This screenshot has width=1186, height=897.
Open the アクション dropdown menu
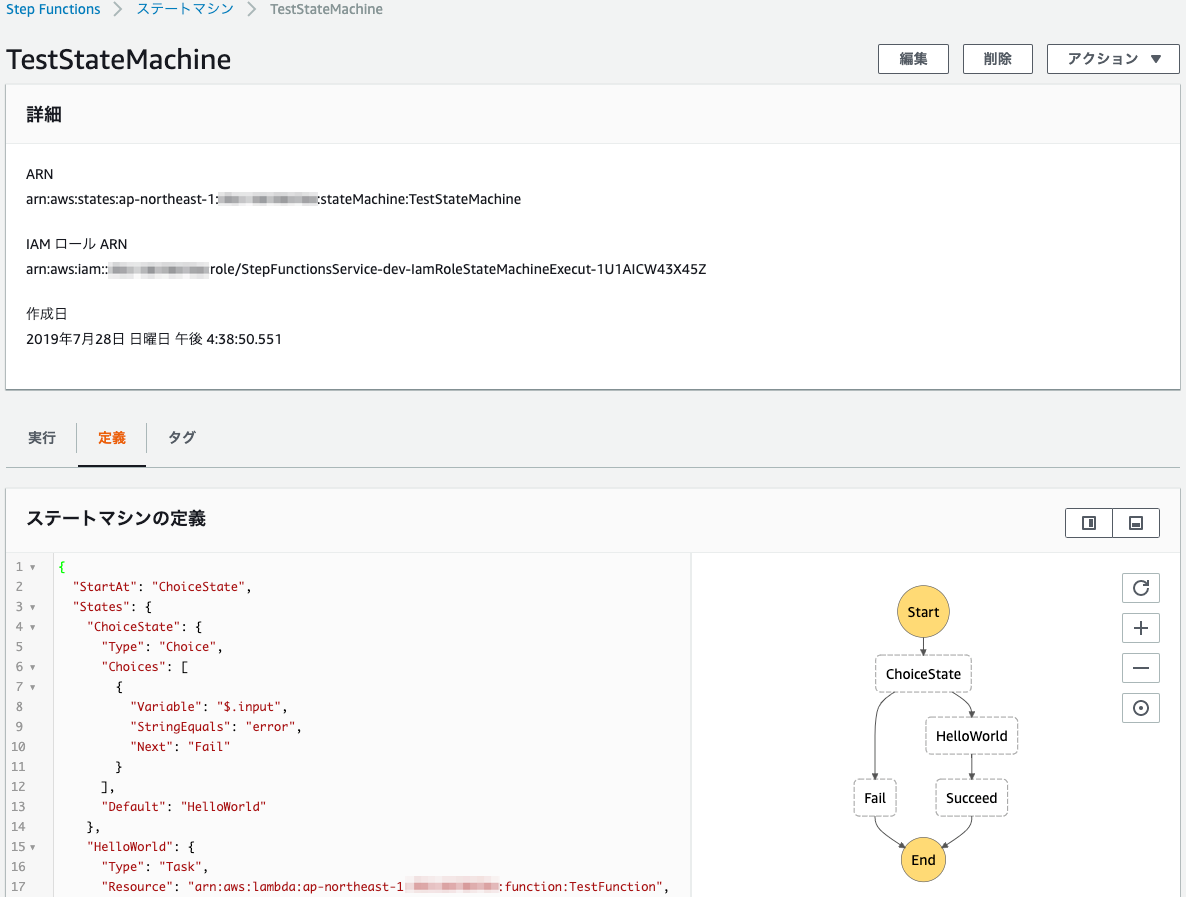1114,59
